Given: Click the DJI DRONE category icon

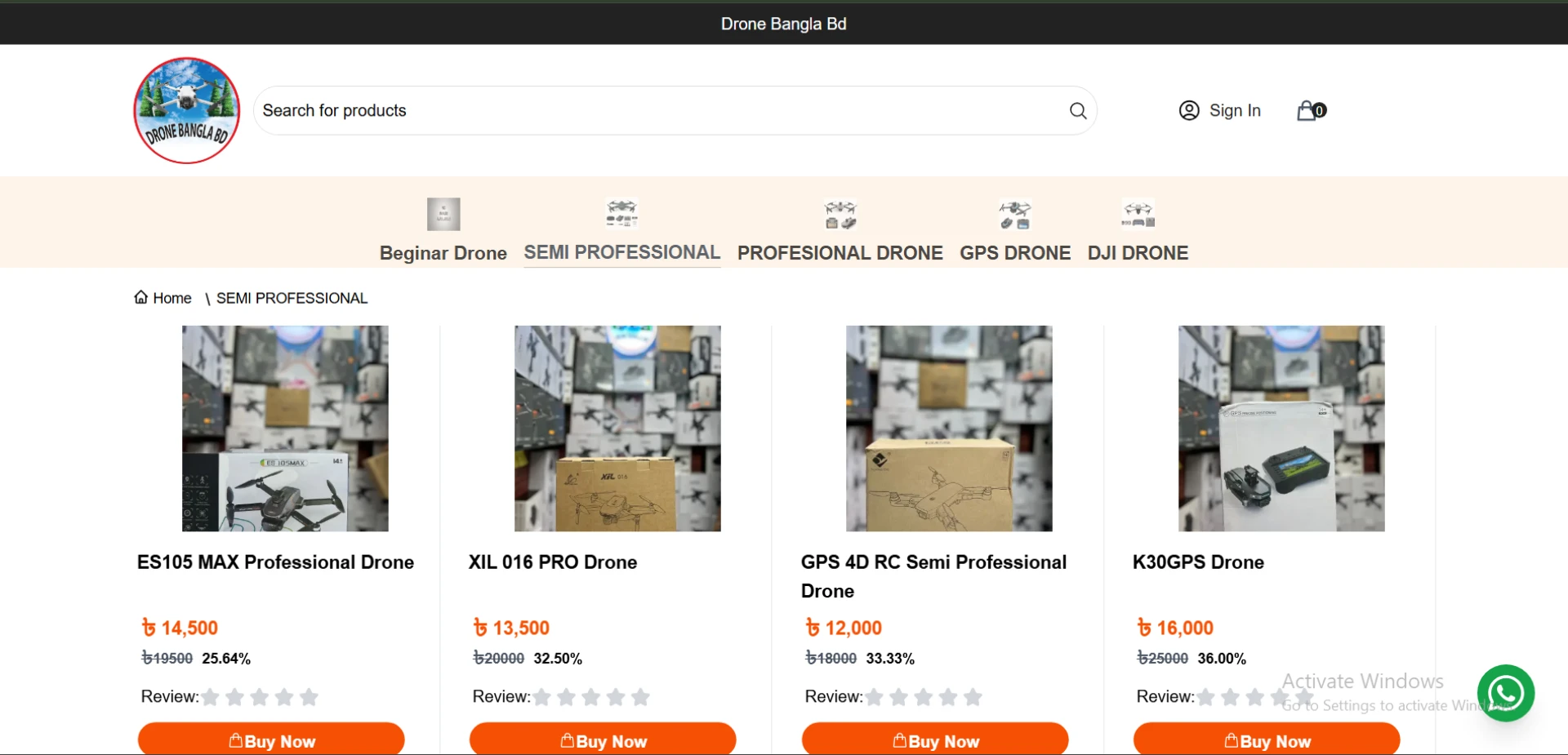Looking at the screenshot, I should click(1138, 215).
